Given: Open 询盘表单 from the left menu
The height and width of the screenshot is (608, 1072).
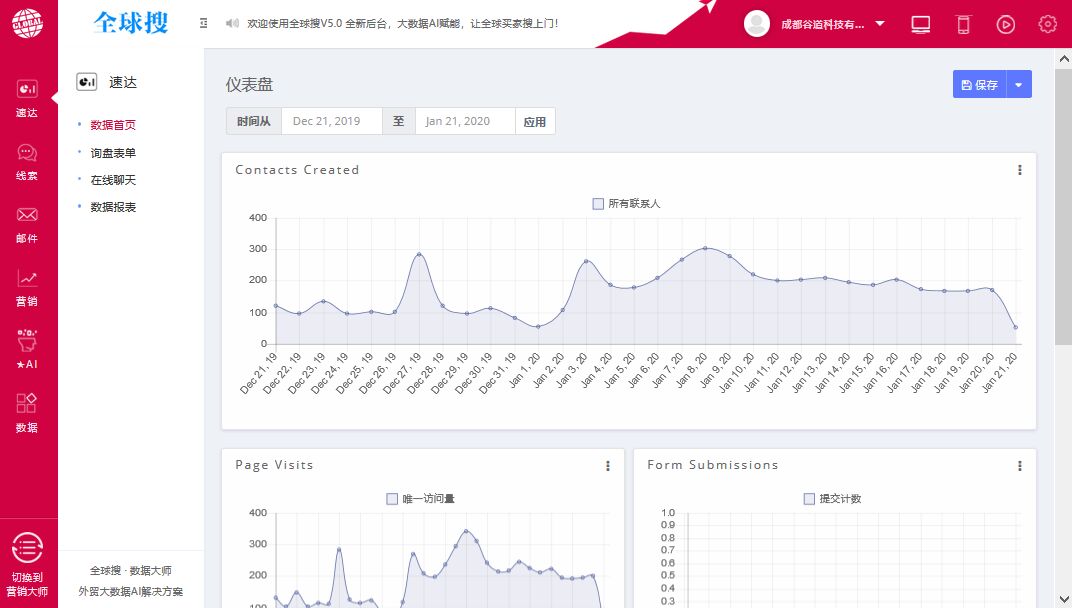Looking at the screenshot, I should point(112,152).
